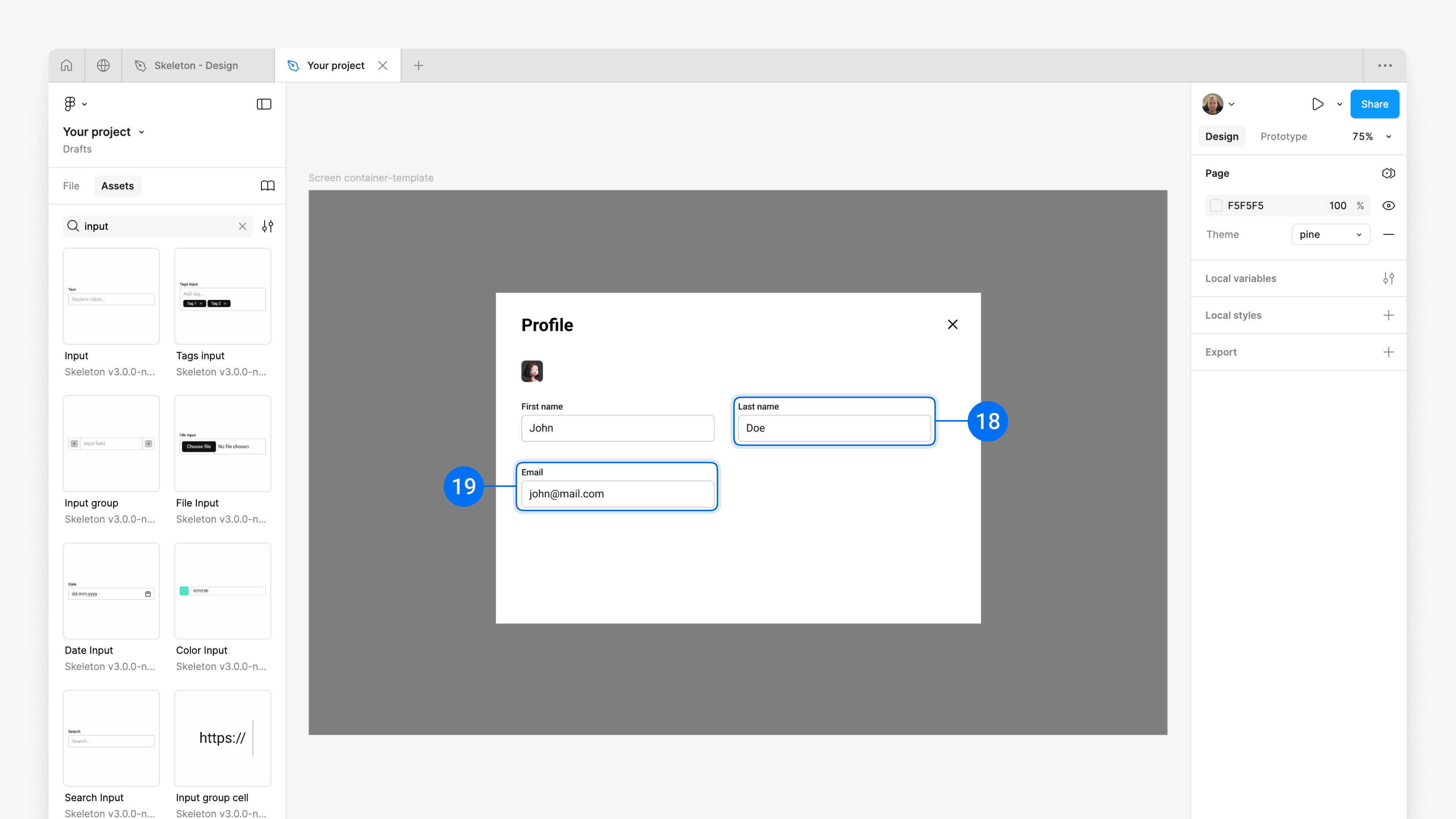Open the libraries book icon

pyautogui.click(x=267, y=186)
